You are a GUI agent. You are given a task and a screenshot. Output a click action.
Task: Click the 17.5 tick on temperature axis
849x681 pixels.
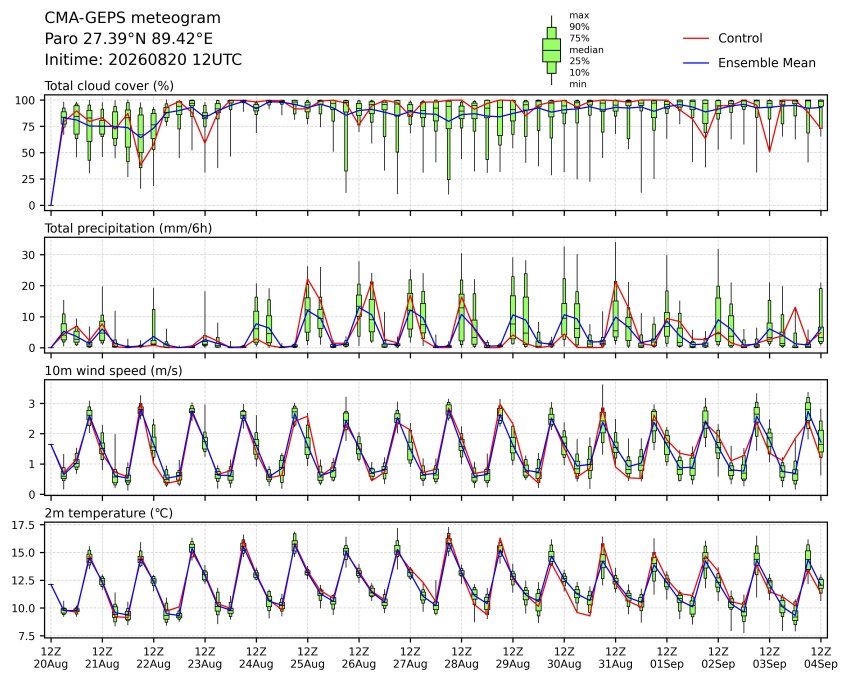click(x=22, y=526)
